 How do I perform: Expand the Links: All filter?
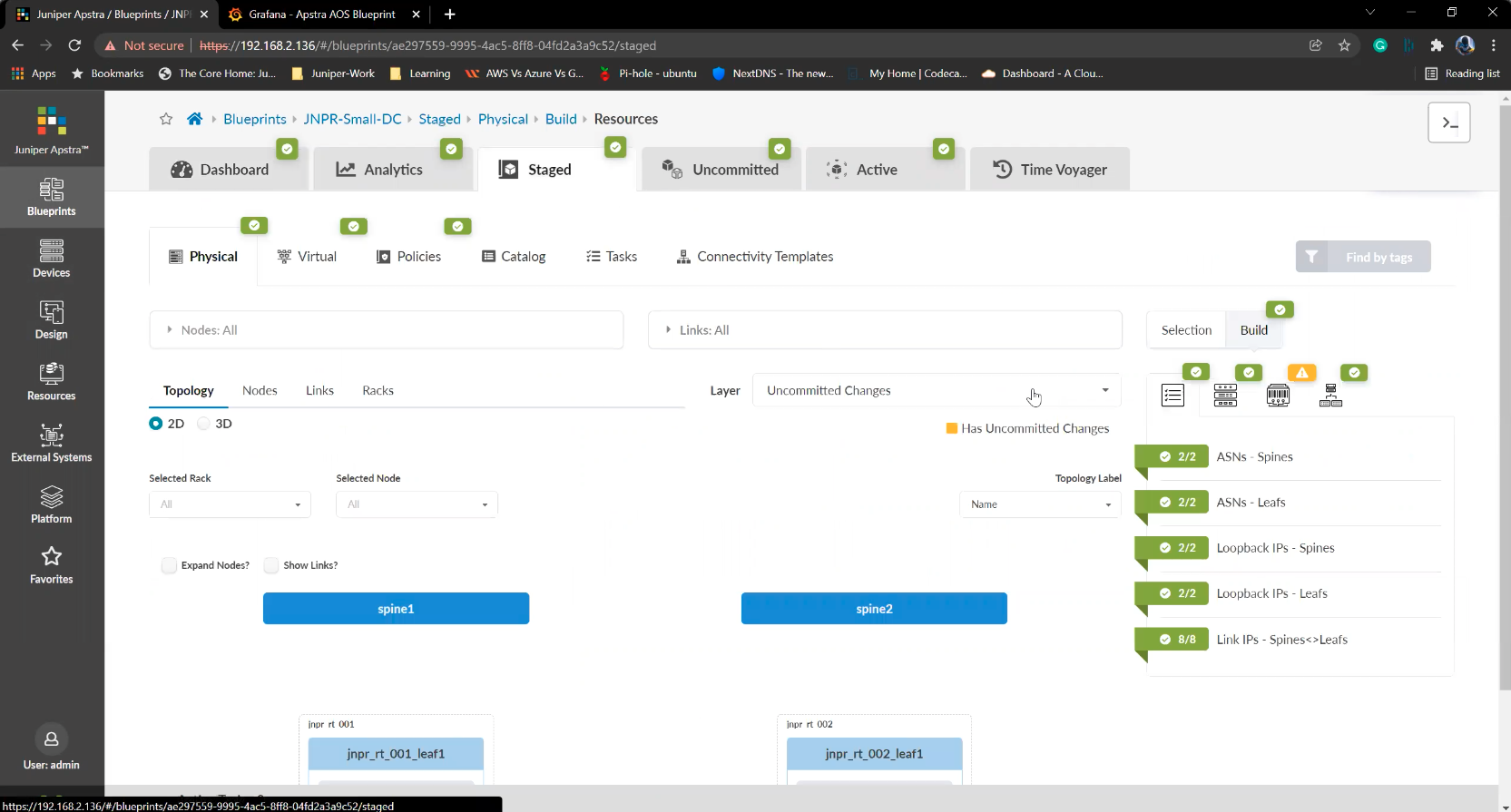click(885, 330)
